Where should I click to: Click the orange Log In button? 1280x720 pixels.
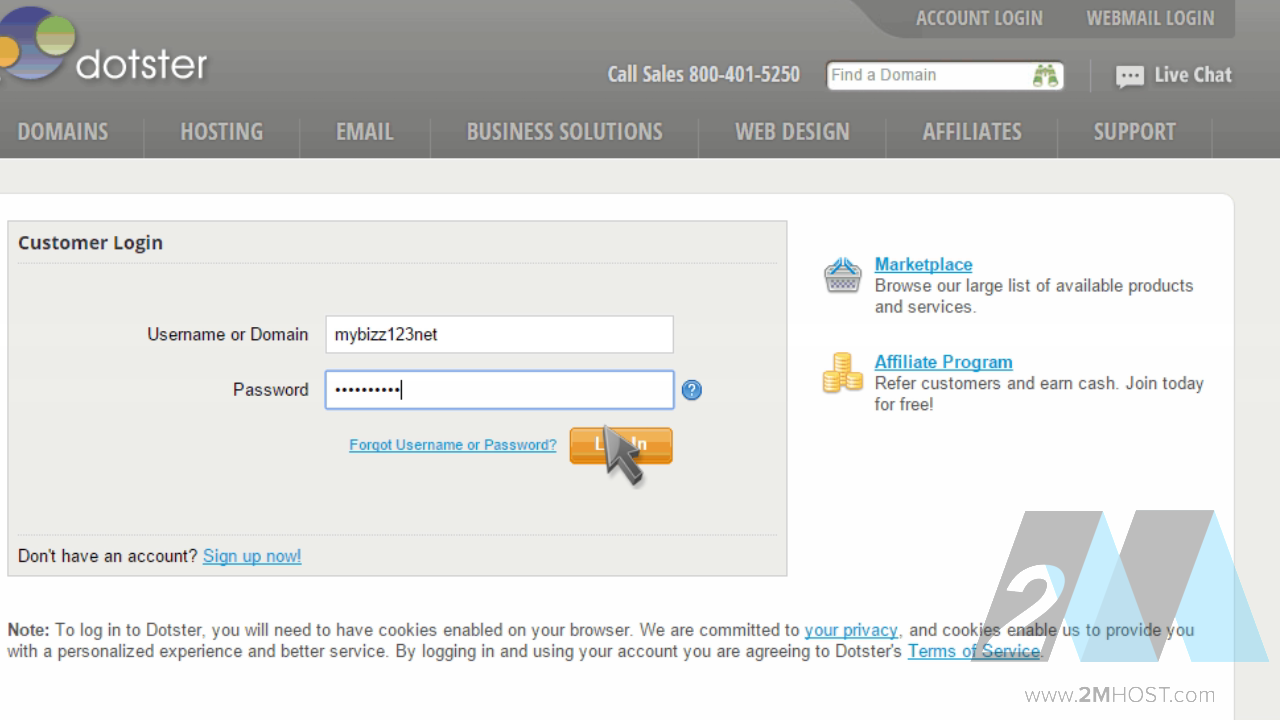point(621,445)
